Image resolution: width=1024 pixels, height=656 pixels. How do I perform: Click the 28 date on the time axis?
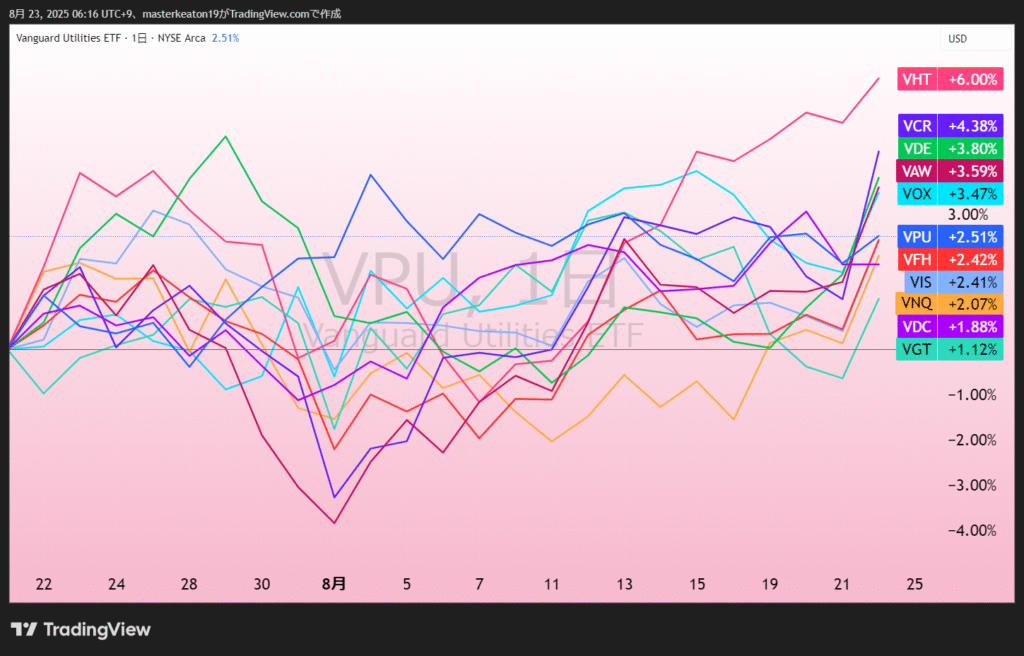(x=189, y=583)
